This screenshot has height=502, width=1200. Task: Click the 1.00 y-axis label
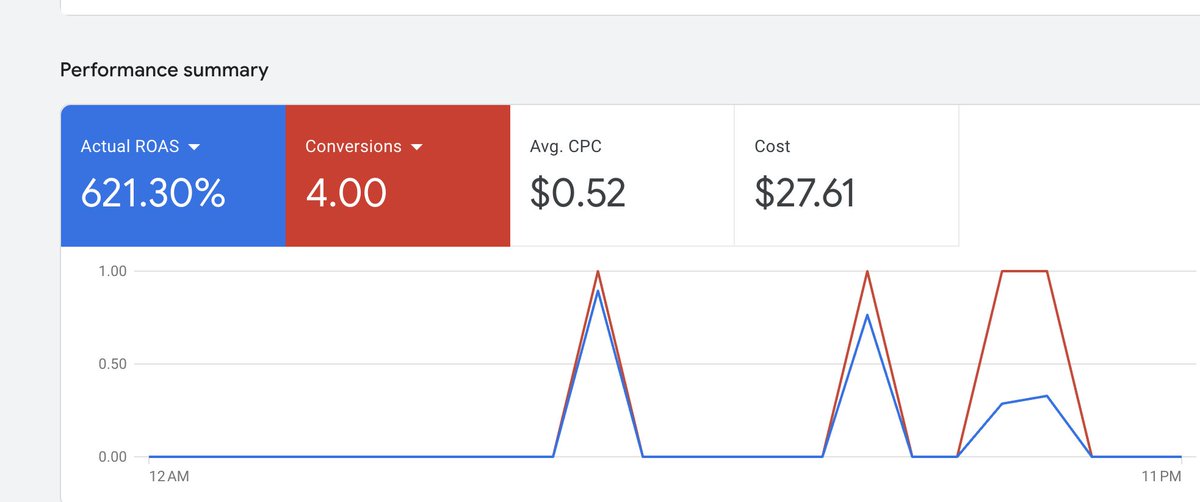112,271
